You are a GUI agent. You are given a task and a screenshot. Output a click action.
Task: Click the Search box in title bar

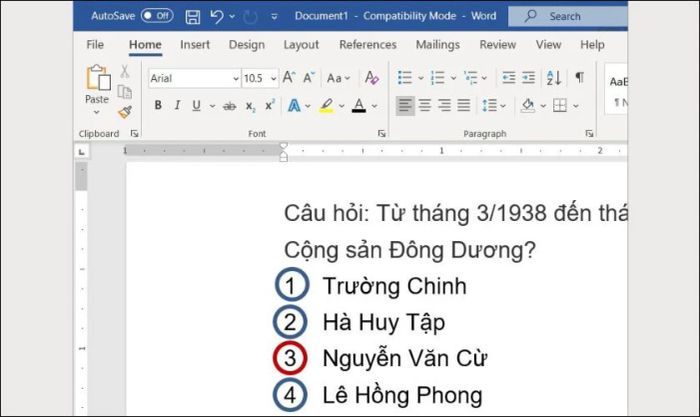click(568, 17)
